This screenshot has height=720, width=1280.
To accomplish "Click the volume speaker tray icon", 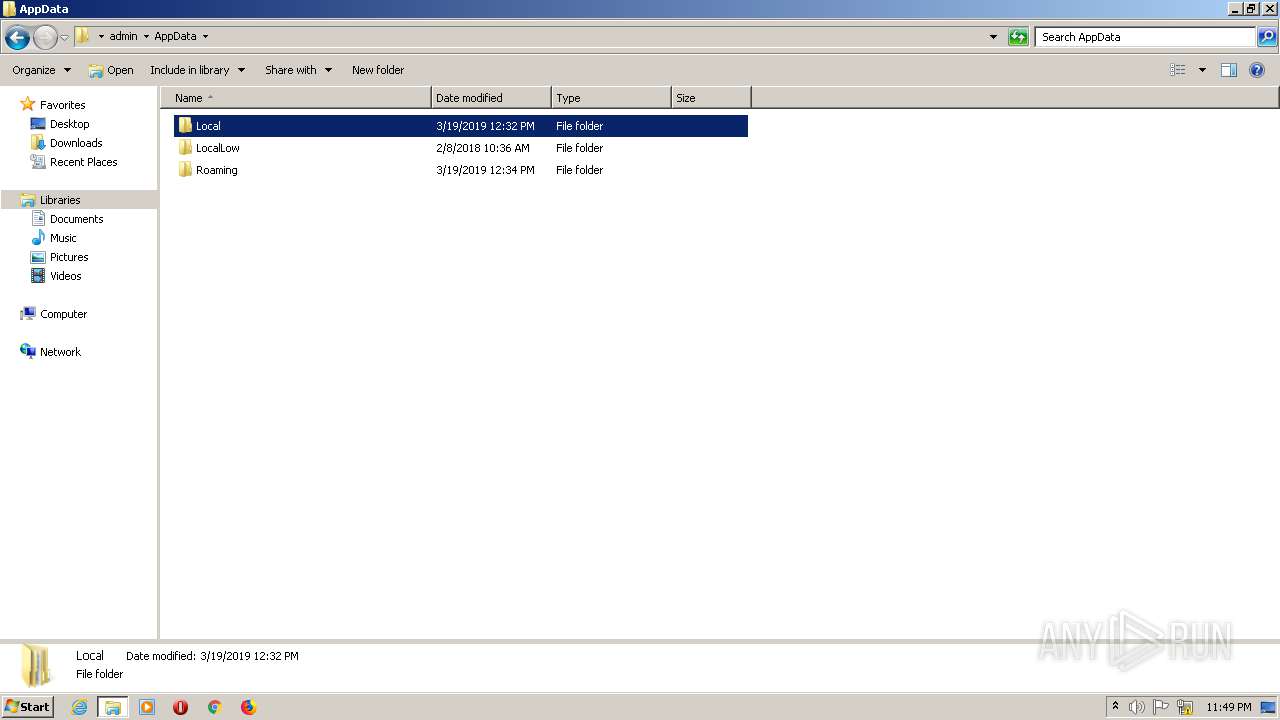I will point(1137,707).
